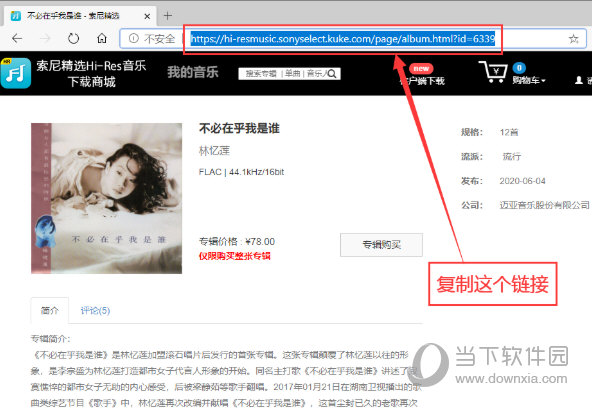Screen dimensions: 592x408
Task: Click the search magnifier icon
Action: (332, 74)
